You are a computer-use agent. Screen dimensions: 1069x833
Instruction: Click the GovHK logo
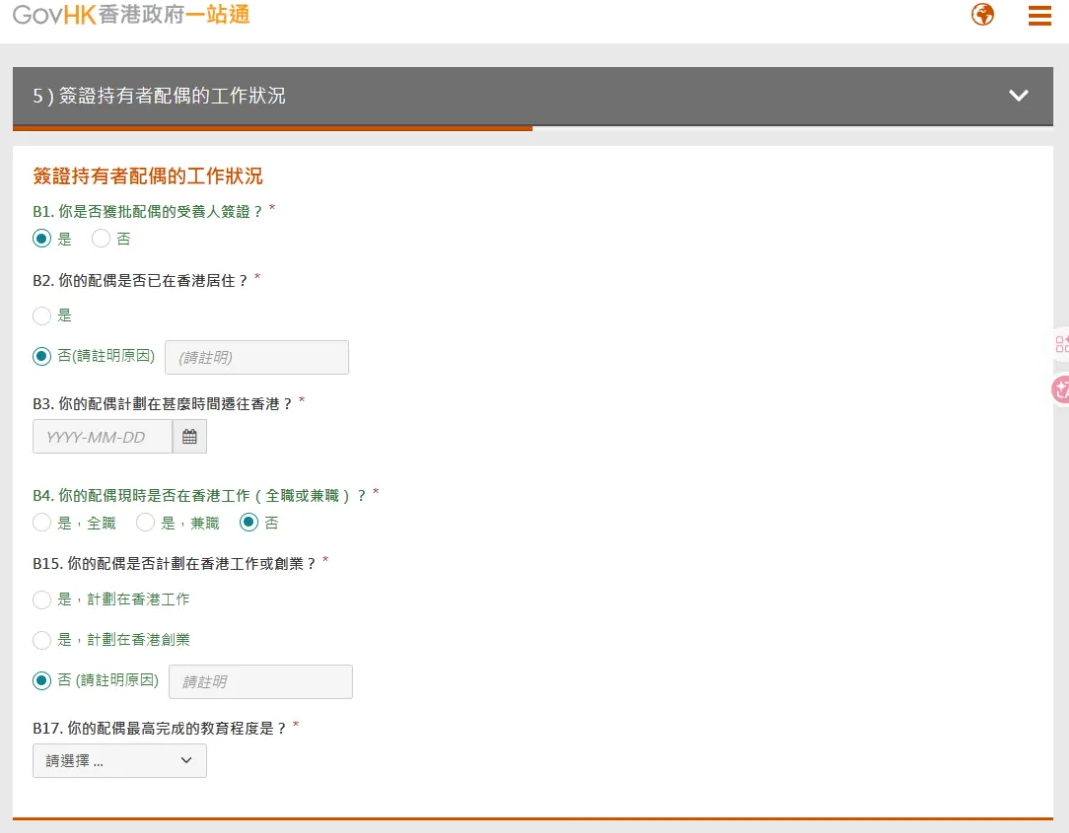pos(131,15)
